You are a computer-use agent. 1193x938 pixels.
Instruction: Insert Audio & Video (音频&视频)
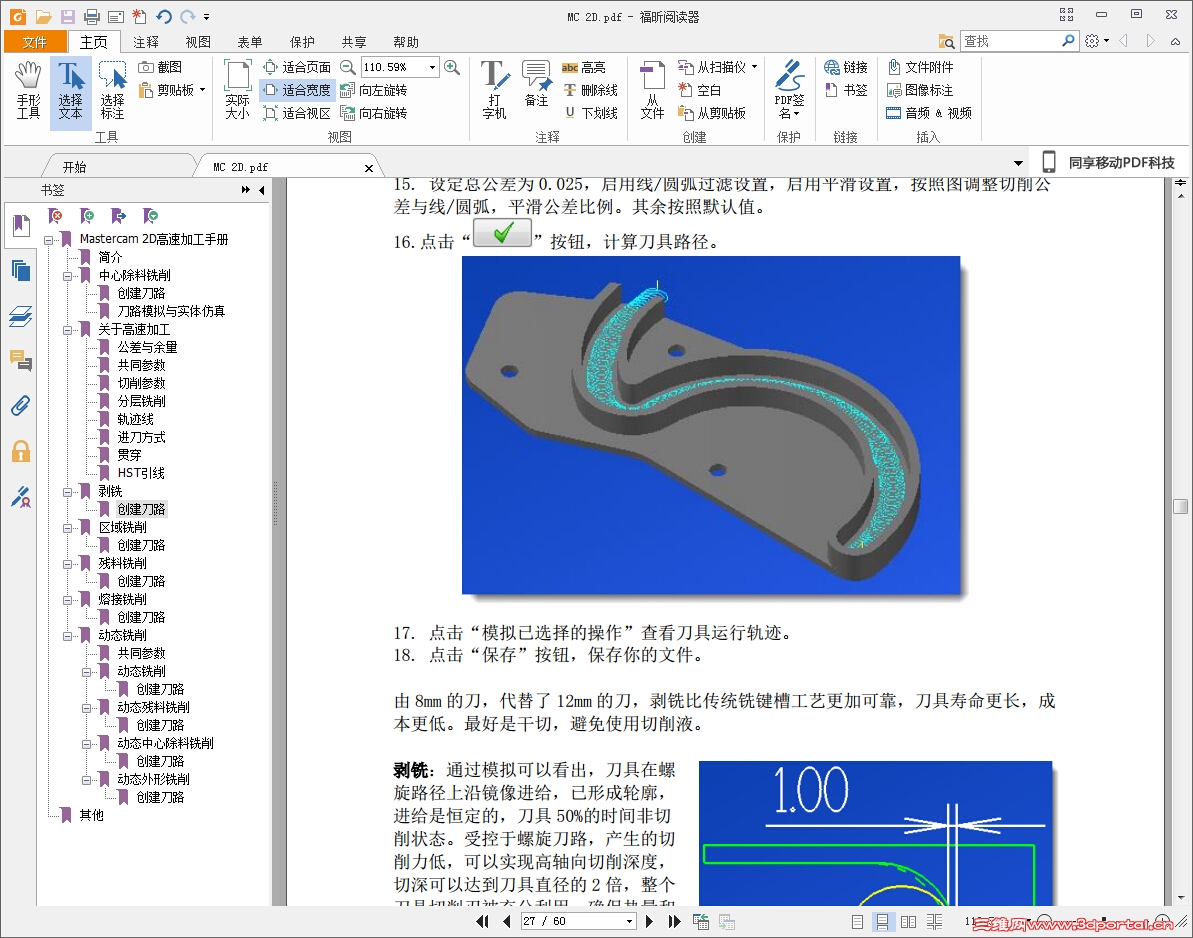click(x=929, y=113)
